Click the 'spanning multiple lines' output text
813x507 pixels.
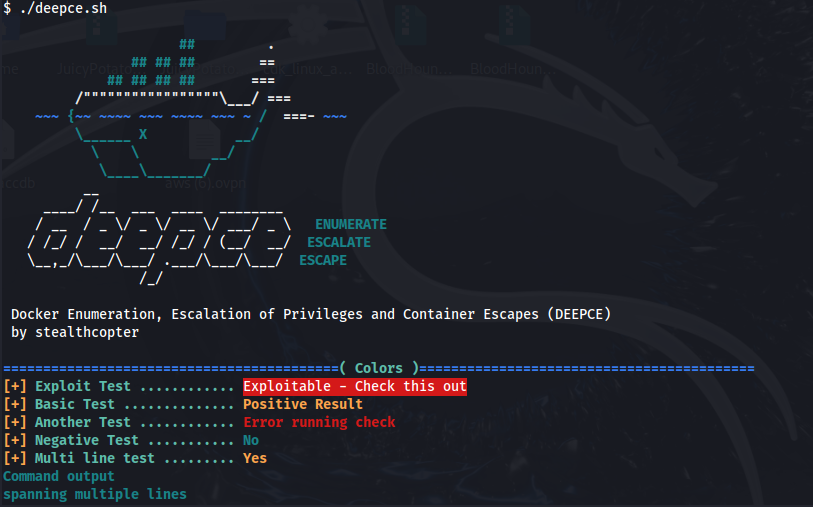pyautogui.click(x=94, y=494)
